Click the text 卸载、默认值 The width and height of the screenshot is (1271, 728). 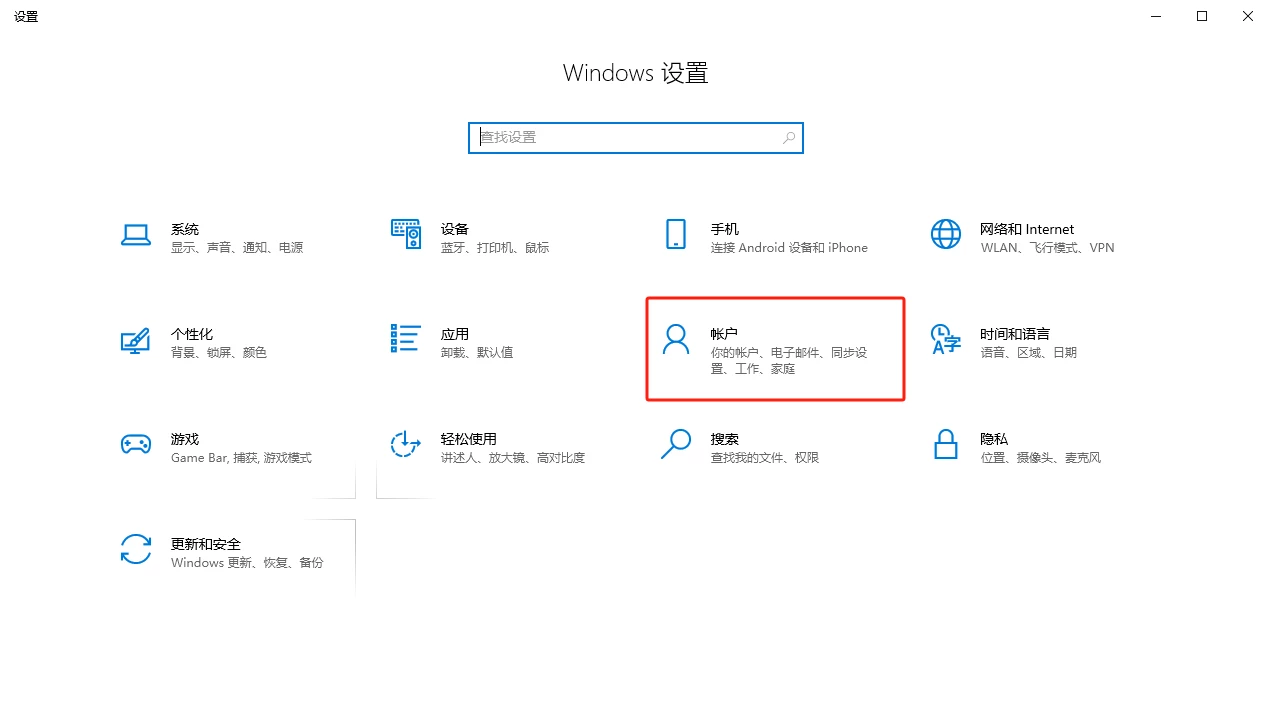[x=477, y=353]
